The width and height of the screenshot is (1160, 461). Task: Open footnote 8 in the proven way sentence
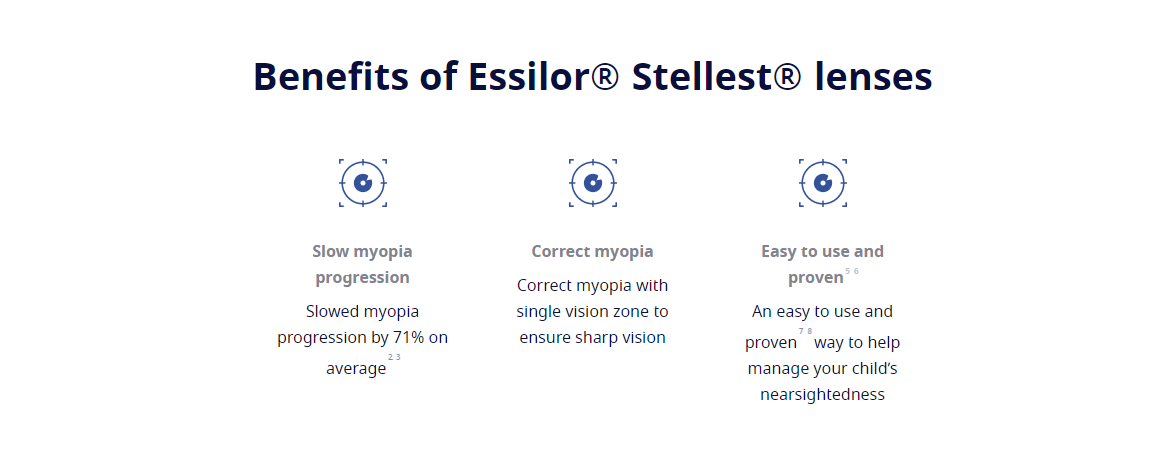(809, 332)
